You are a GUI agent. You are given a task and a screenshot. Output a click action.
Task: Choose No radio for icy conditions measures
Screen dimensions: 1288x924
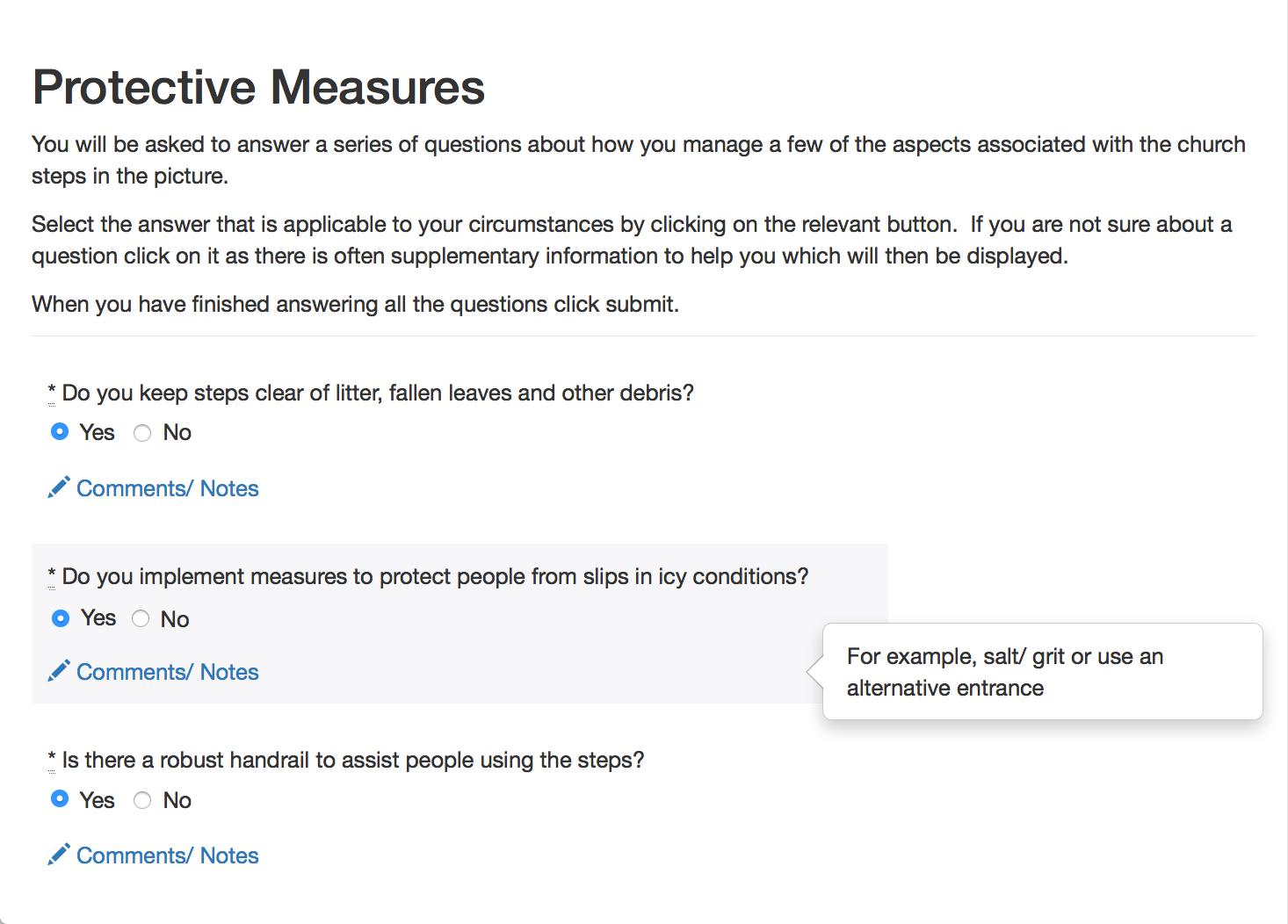(x=141, y=619)
